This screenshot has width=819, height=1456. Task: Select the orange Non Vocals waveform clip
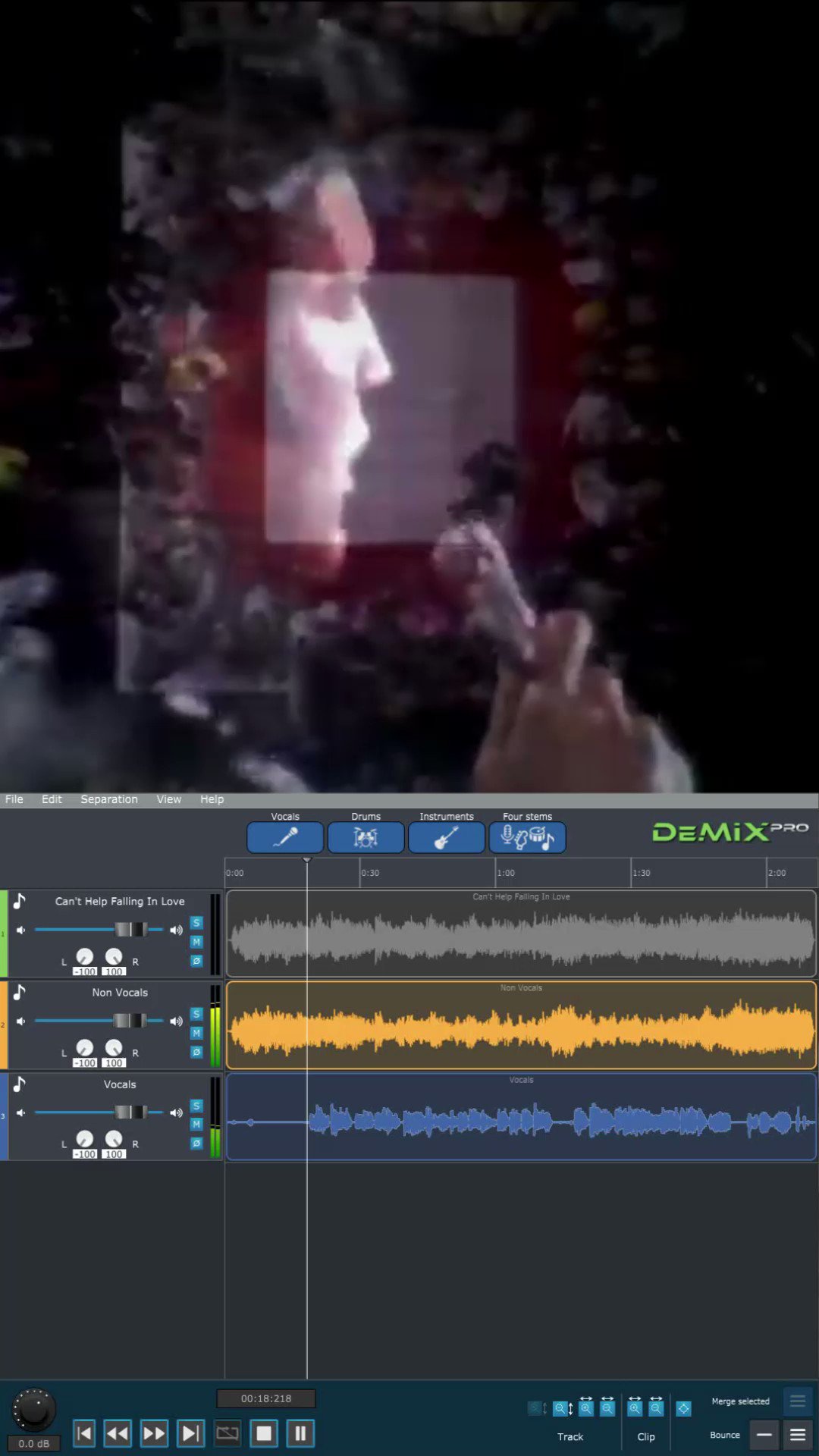521,1025
